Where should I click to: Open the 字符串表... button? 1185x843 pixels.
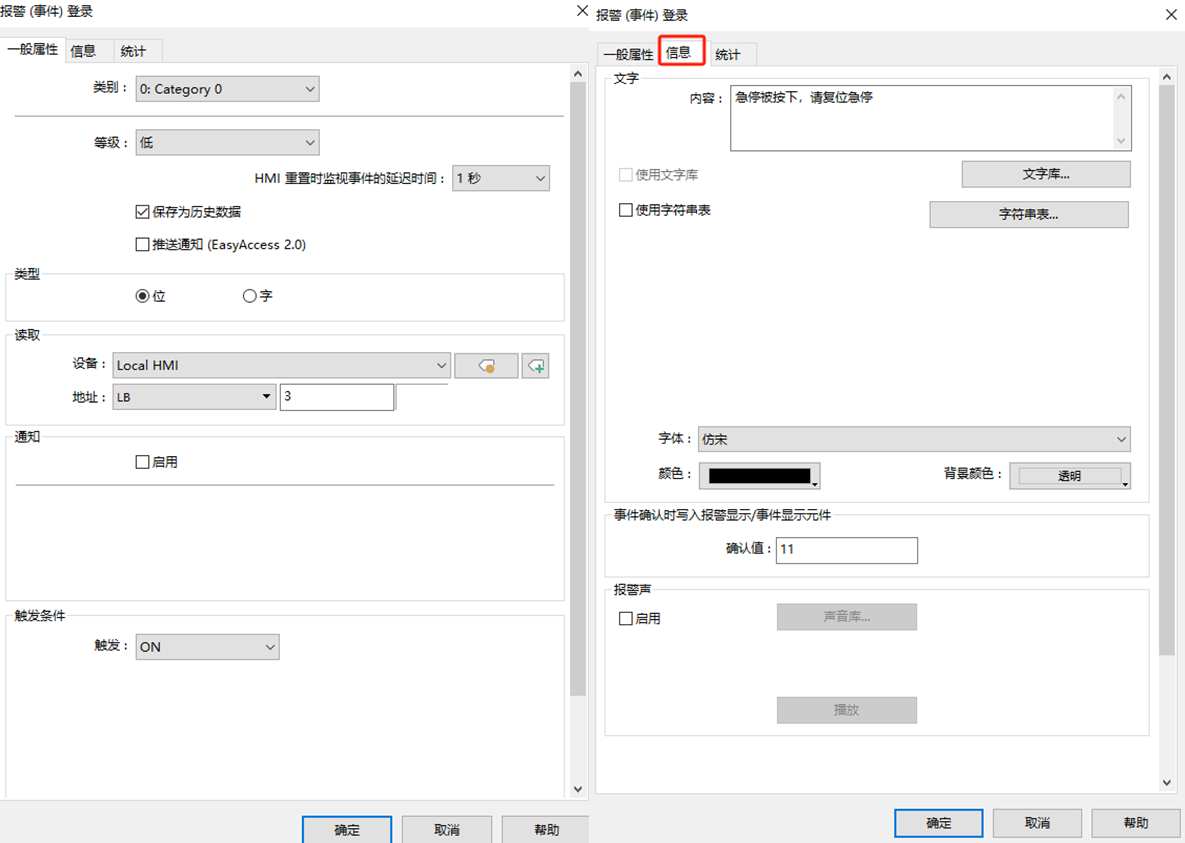point(1029,214)
